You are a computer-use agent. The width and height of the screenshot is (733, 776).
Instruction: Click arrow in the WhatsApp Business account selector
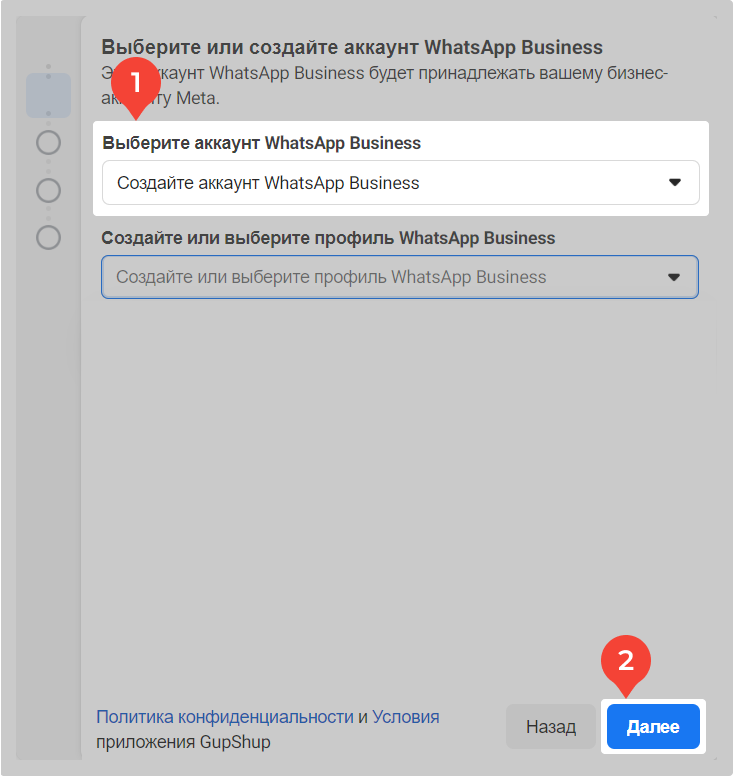tap(674, 183)
